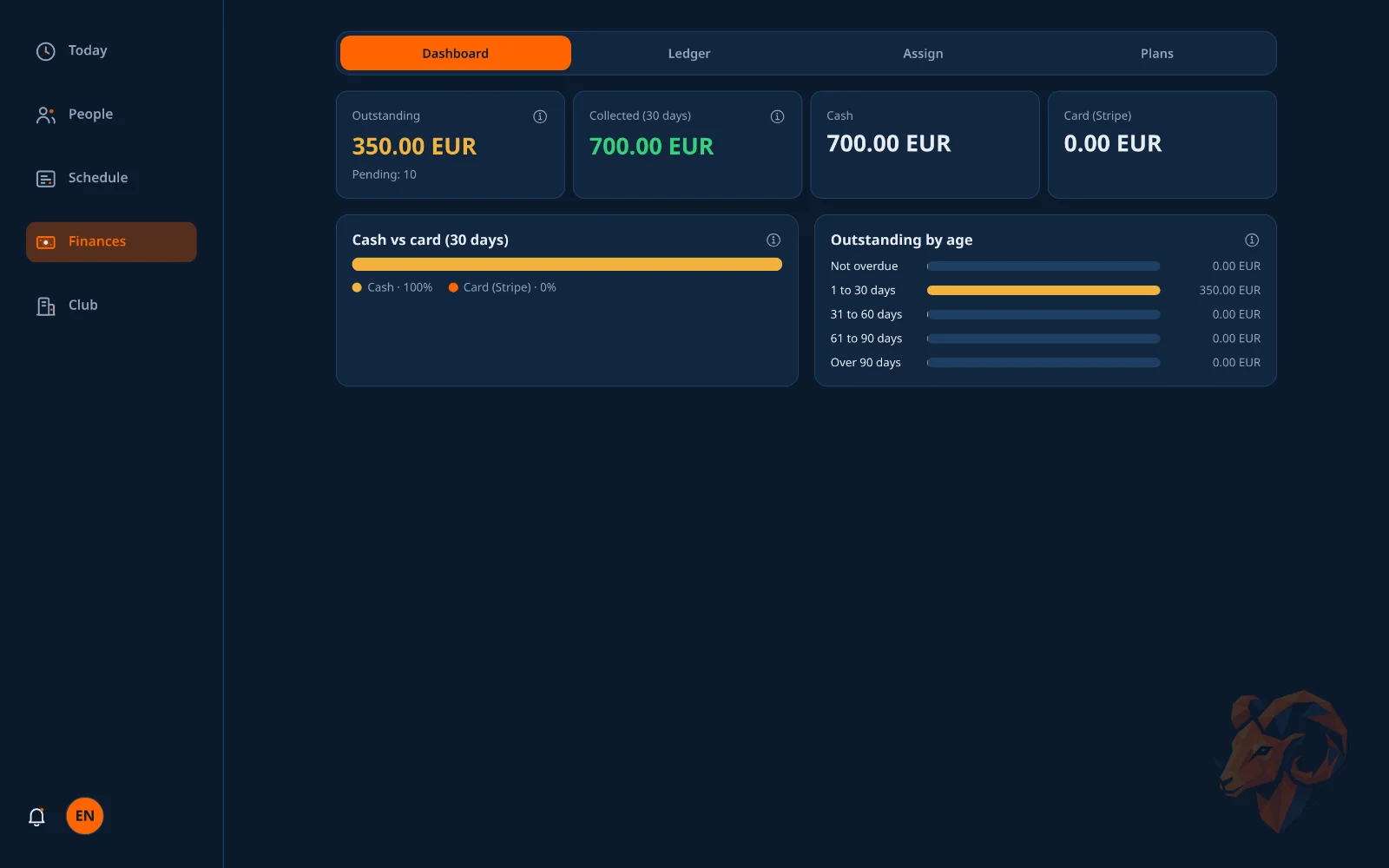Viewport: 1389px width, 868px height.
Task: Open Schedule from the sidebar label
Action: pyautogui.click(x=98, y=177)
